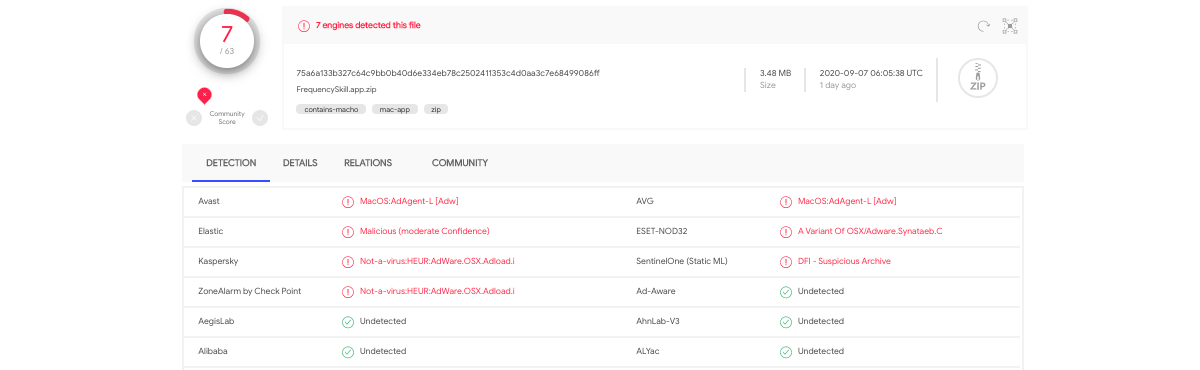The height and width of the screenshot is (370, 1200).
Task: Click the ZIP file type icon
Action: [x=978, y=79]
